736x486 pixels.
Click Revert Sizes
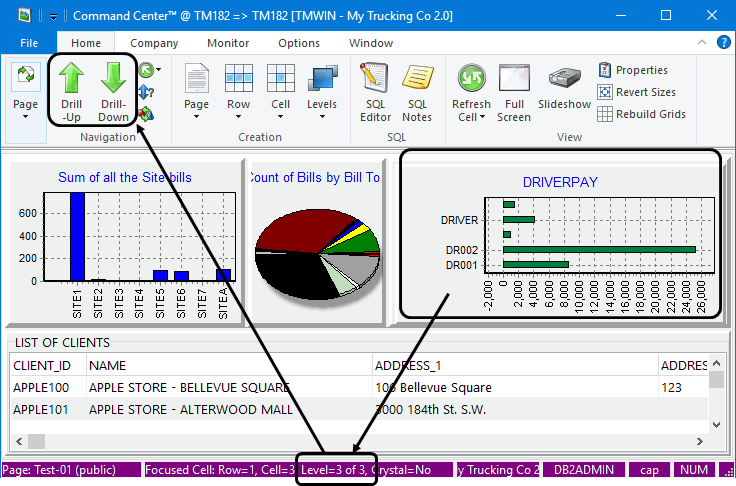click(637, 92)
